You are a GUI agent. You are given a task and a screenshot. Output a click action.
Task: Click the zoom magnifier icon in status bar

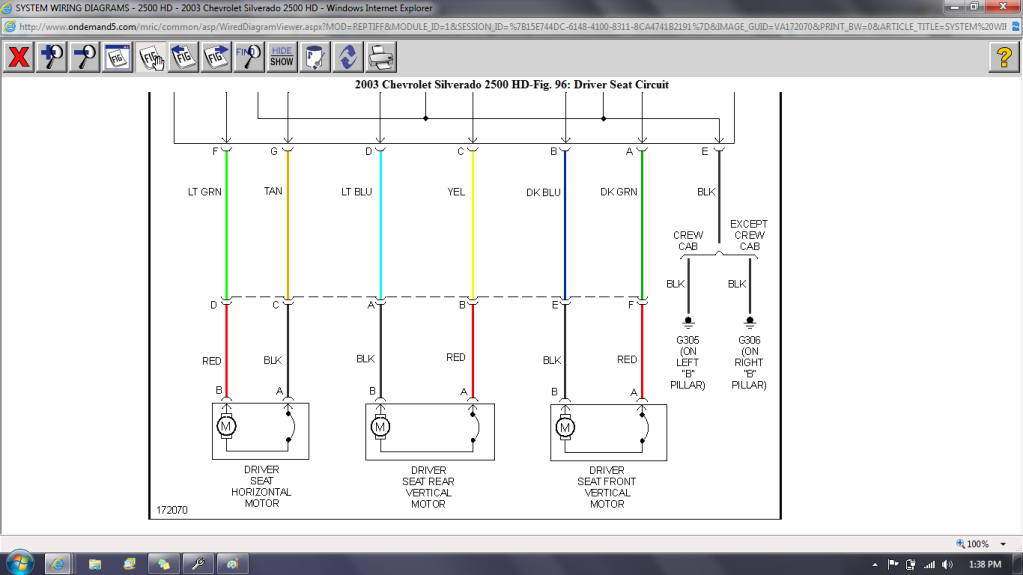pos(960,544)
